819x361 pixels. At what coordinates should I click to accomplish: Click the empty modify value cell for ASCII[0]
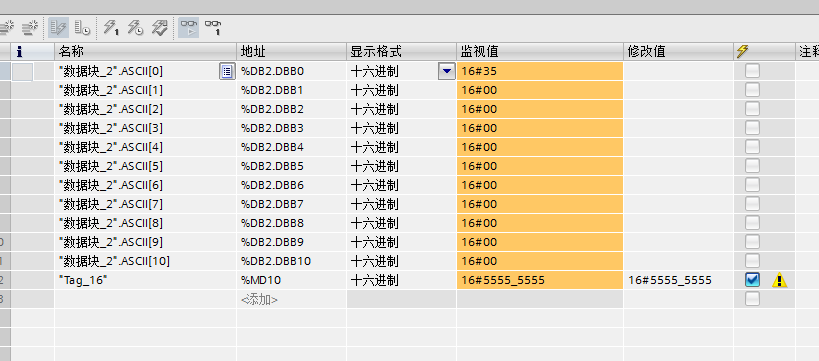click(678, 71)
